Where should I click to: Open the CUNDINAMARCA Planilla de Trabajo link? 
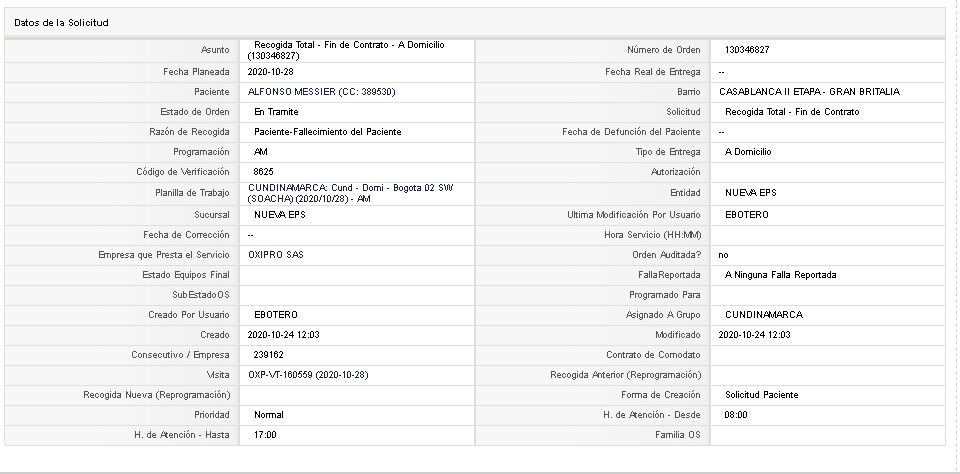tap(351, 193)
